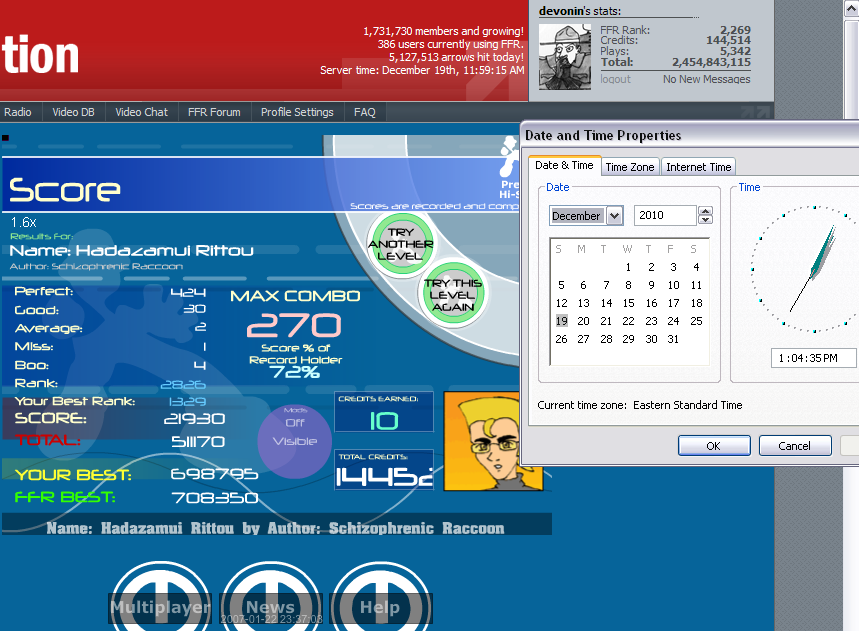Switch to the Internet Time tab
Screen dimensions: 859x631
(699, 167)
